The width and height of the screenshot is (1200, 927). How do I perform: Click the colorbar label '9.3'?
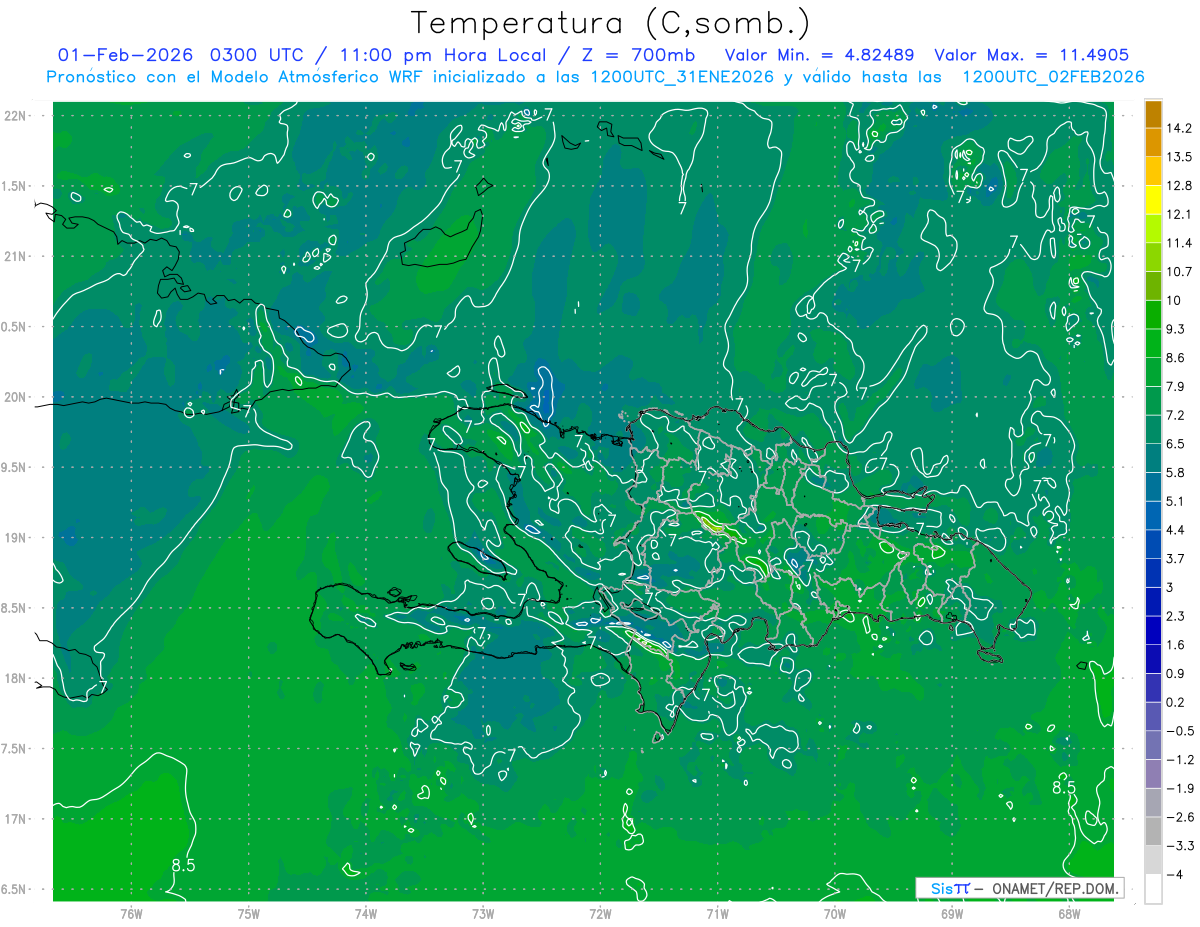pos(1176,329)
